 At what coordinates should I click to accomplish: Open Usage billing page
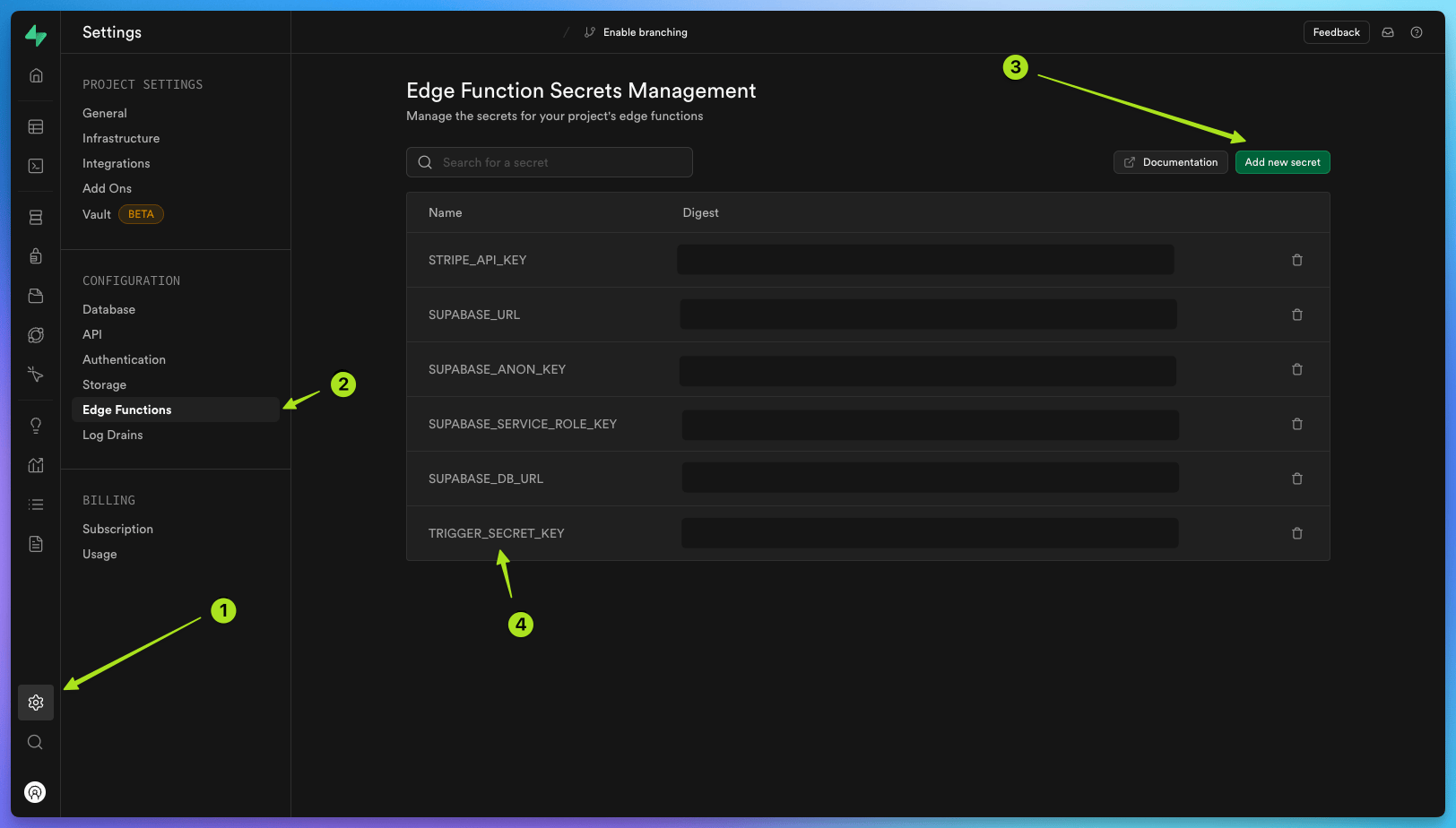100,554
